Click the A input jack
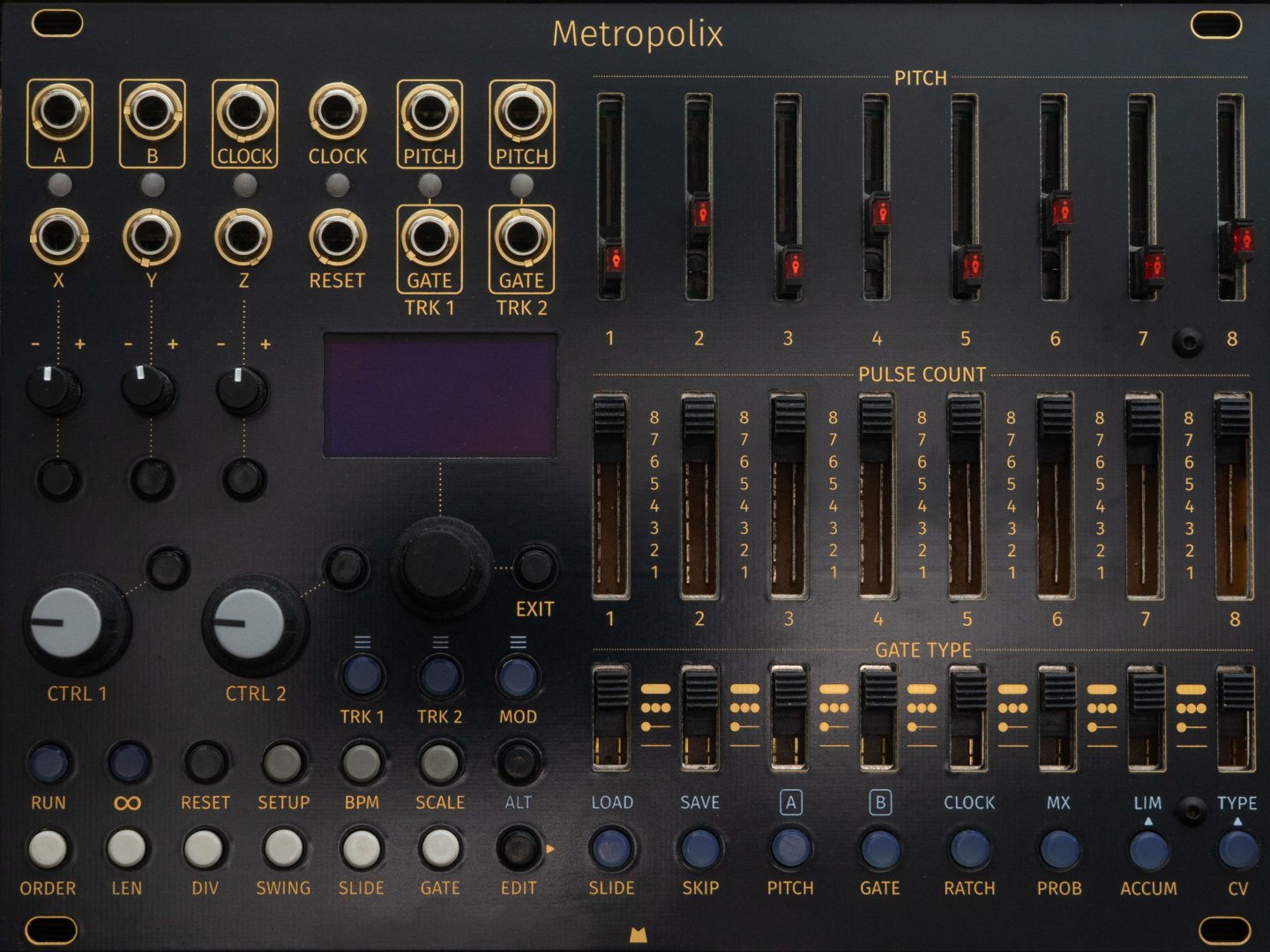Viewport: 1270px width, 952px height. [x=59, y=113]
